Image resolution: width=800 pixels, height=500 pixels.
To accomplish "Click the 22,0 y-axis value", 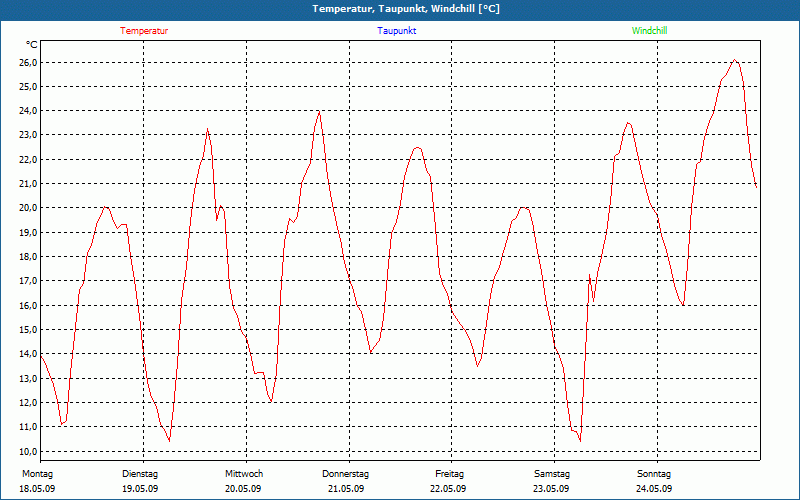I will pyautogui.click(x=28, y=160).
